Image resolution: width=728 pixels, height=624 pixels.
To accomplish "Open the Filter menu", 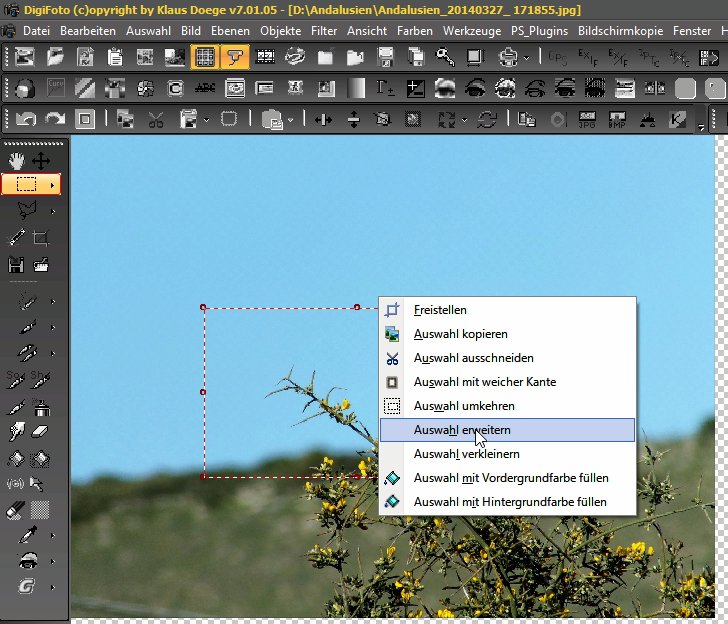I will (324, 31).
